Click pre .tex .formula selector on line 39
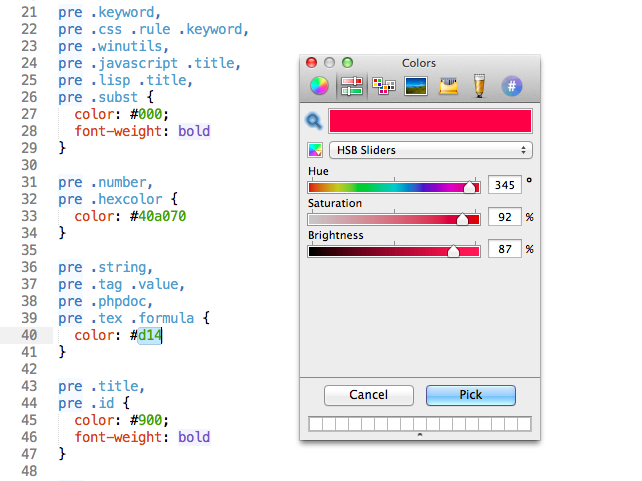 [126, 318]
